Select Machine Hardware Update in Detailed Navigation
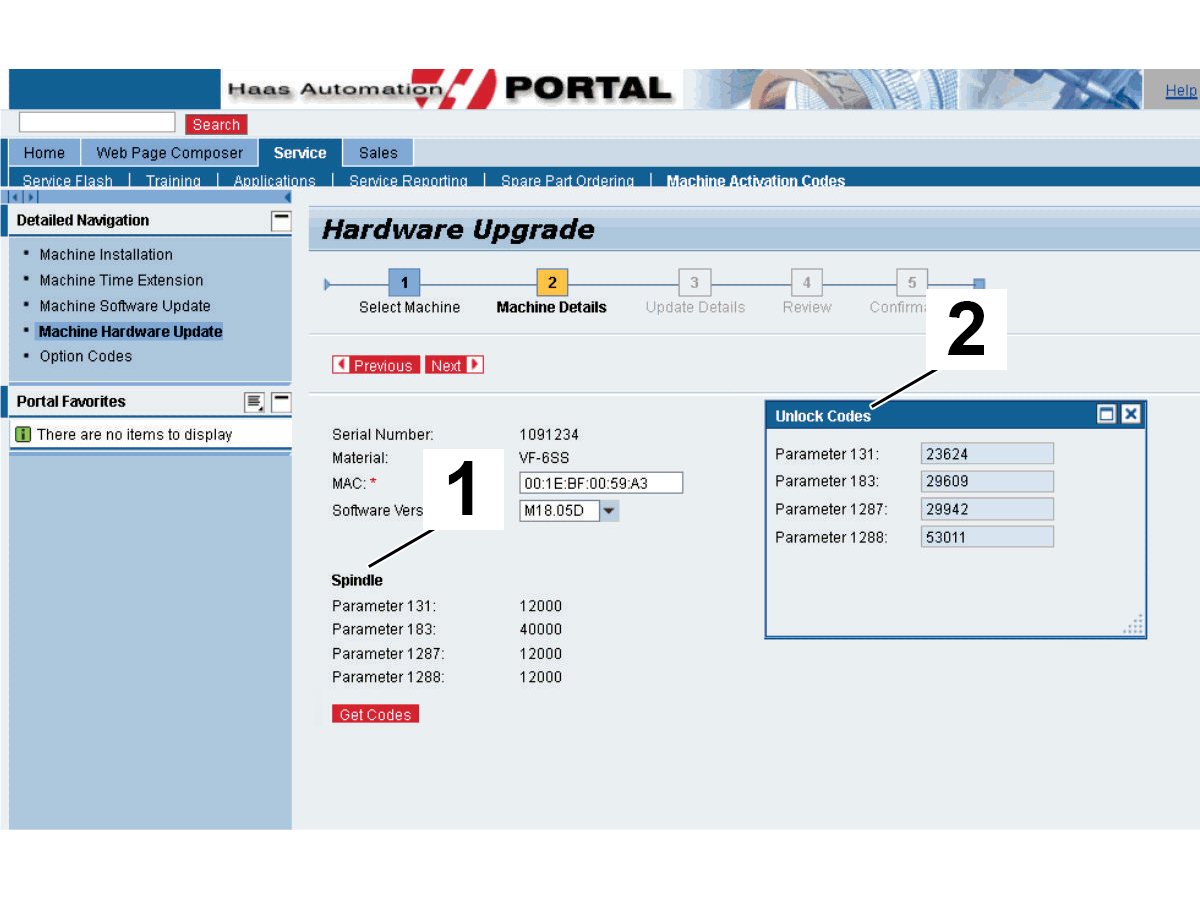This screenshot has width=1200, height=900. point(130,332)
